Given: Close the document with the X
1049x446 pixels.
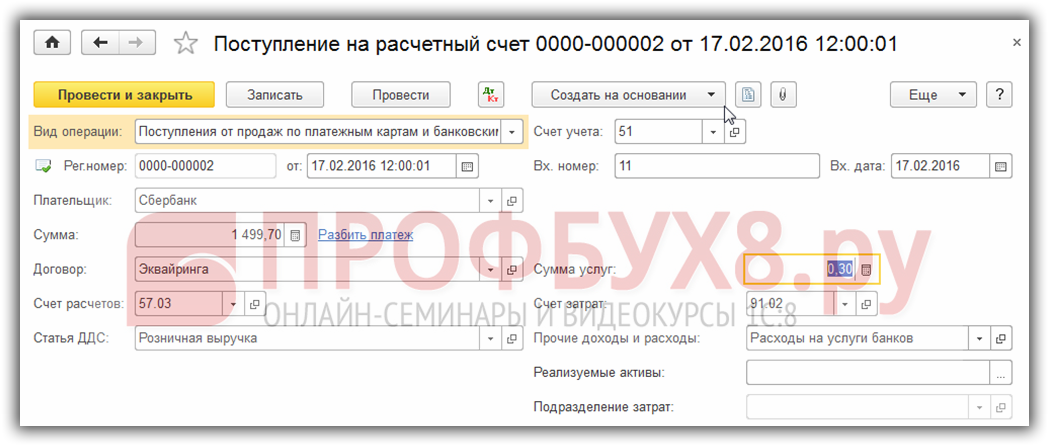Looking at the screenshot, I should click(x=1016, y=43).
